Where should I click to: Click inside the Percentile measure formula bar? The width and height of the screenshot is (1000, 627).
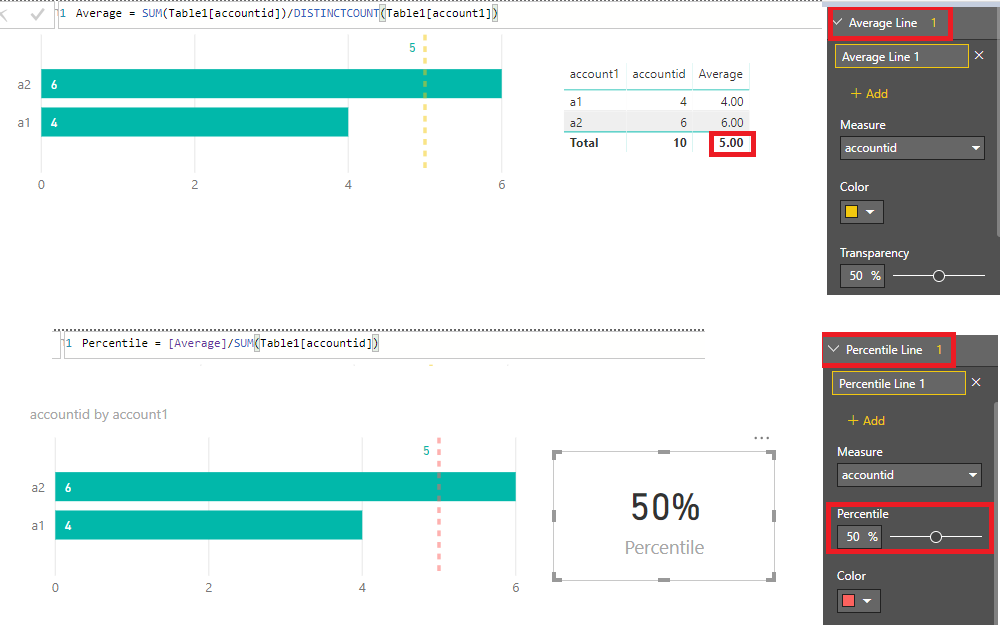(385, 344)
